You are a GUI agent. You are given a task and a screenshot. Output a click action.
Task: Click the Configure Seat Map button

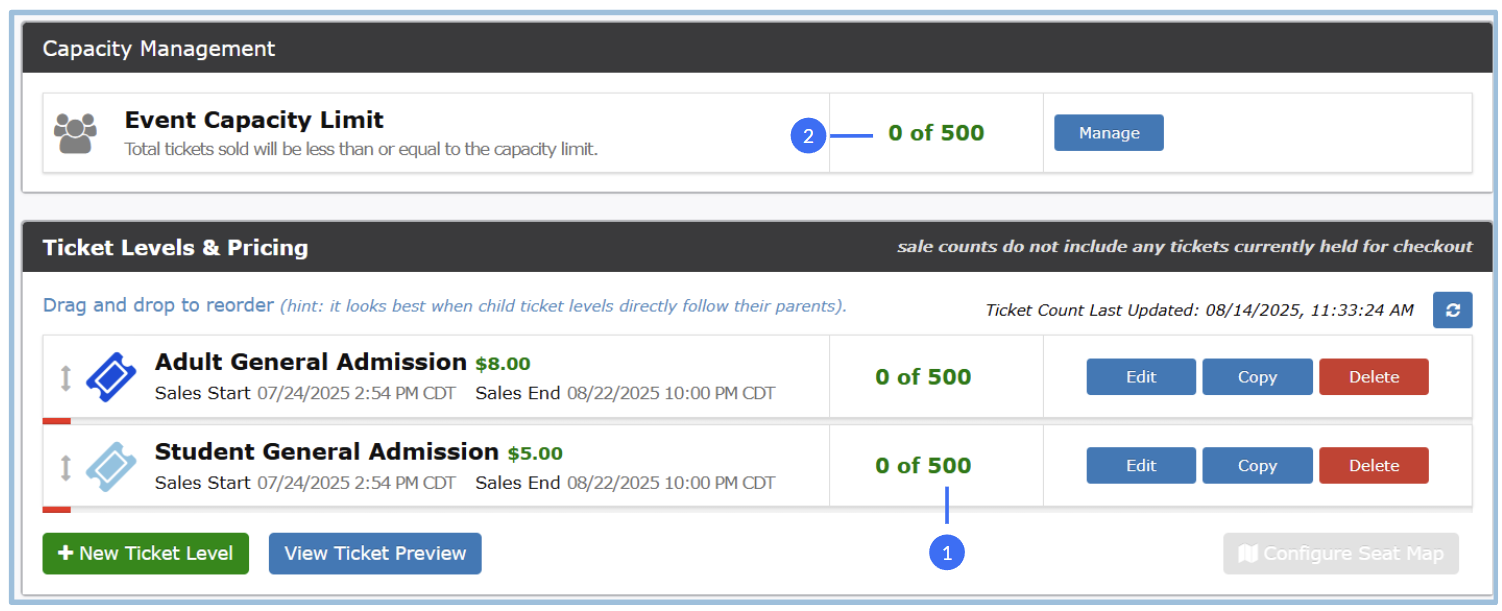(x=1340, y=553)
